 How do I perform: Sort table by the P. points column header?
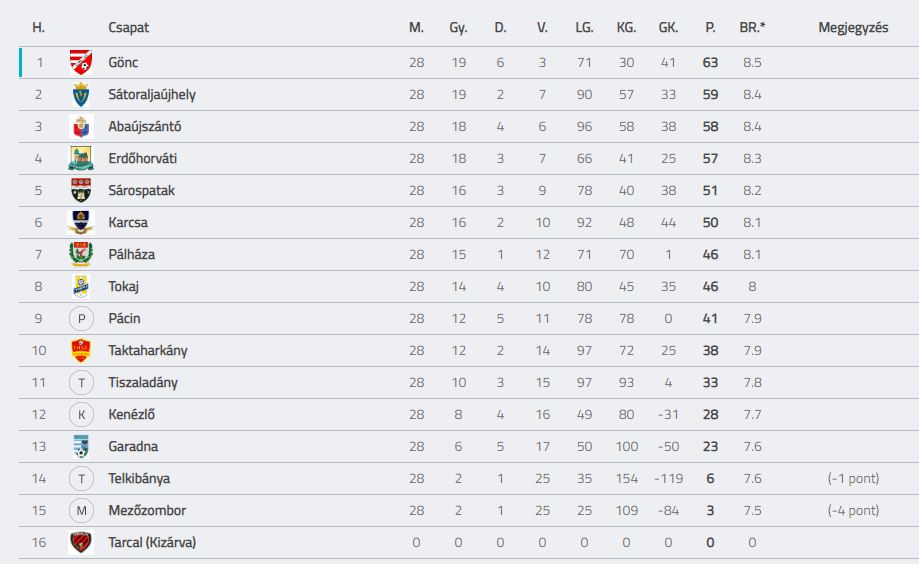coord(710,28)
